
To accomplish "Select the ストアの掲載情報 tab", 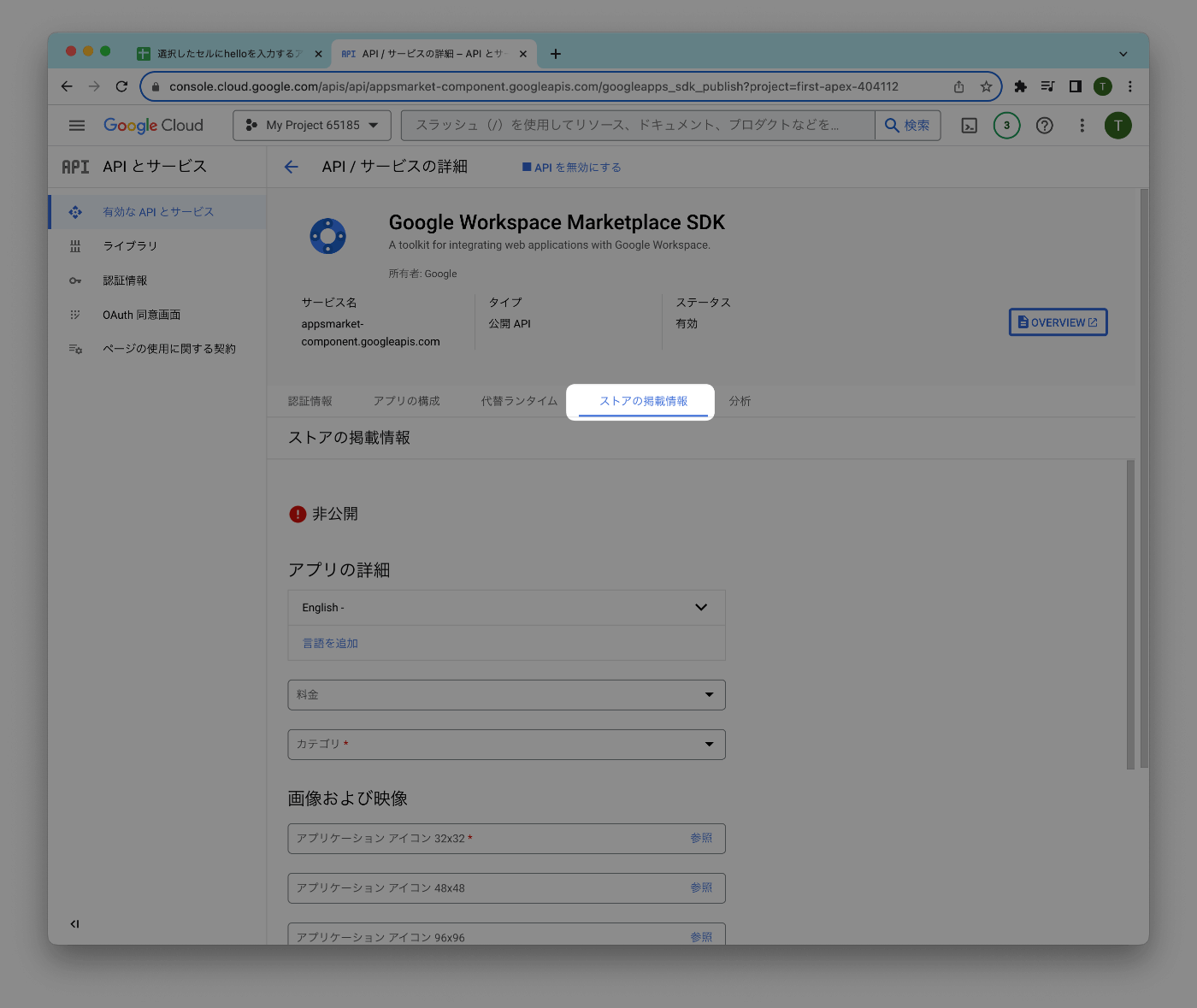I will click(x=643, y=401).
